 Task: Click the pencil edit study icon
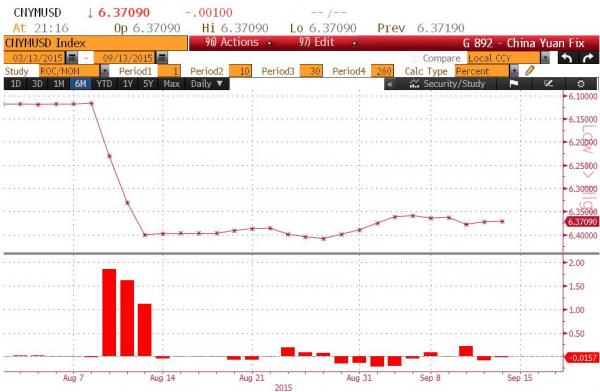pyautogui.click(x=530, y=71)
